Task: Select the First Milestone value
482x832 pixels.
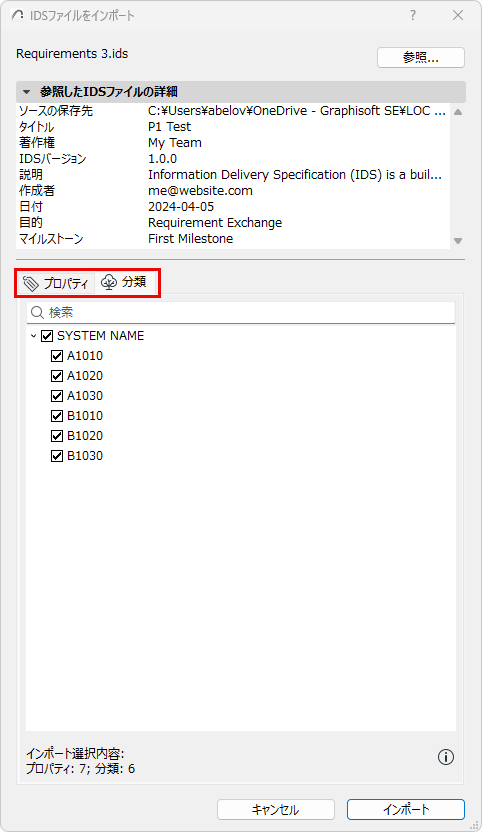Action: pyautogui.click(x=191, y=239)
